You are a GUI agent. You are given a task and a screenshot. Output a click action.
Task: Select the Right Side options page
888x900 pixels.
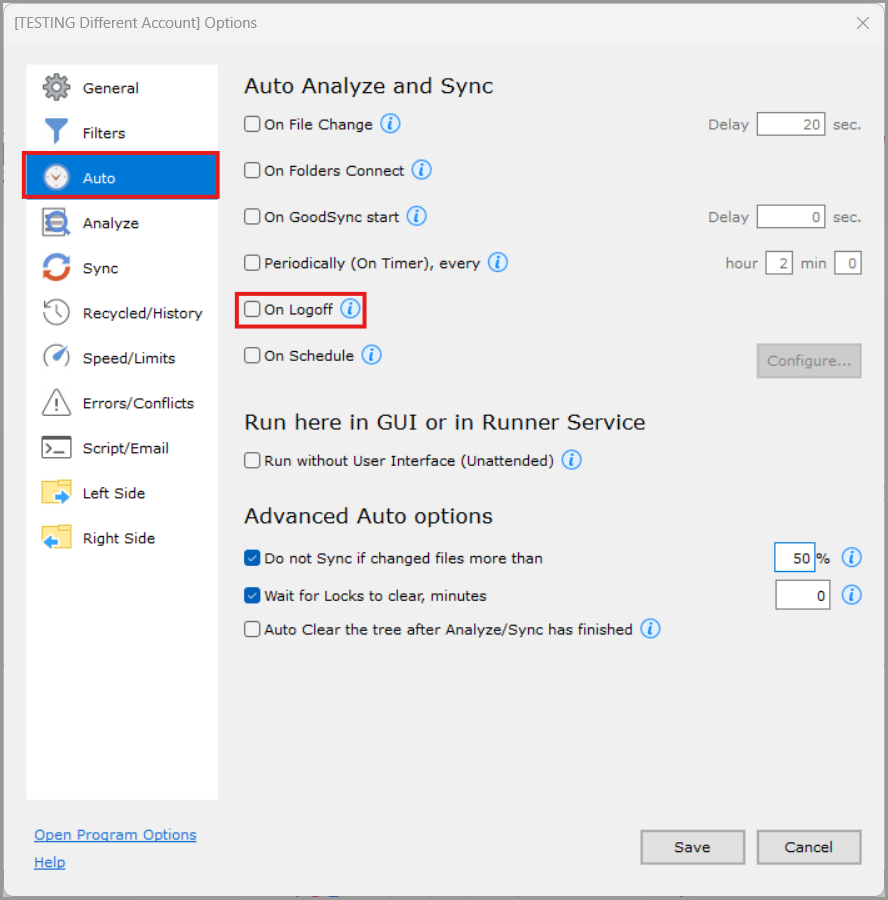tap(122, 538)
